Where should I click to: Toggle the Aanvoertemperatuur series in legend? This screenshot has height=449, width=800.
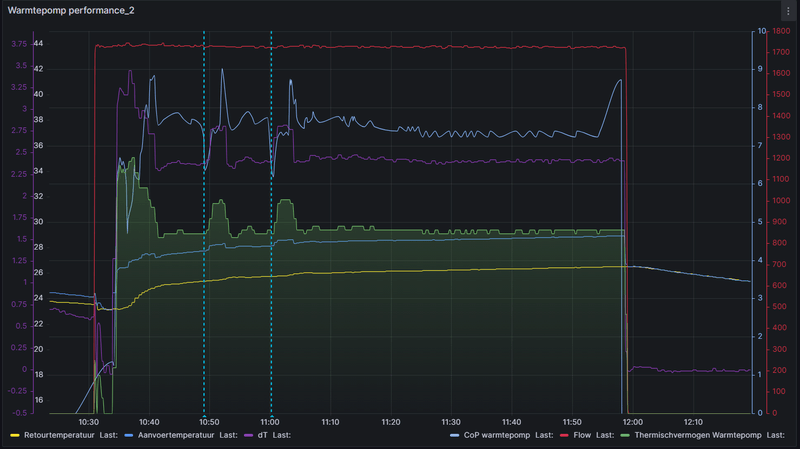[x=176, y=435]
